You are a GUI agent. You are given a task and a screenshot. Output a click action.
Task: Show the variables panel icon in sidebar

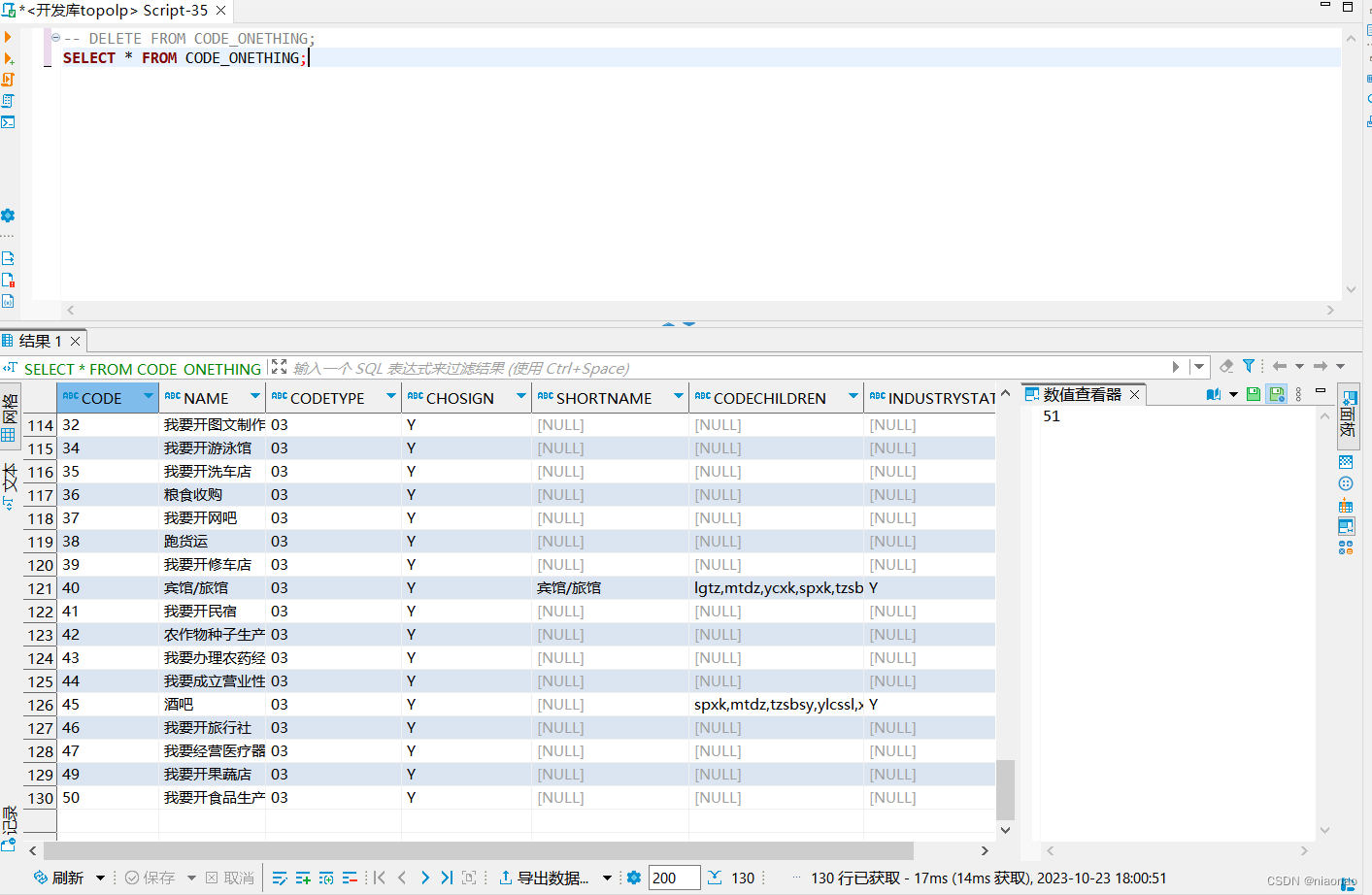coord(8,301)
